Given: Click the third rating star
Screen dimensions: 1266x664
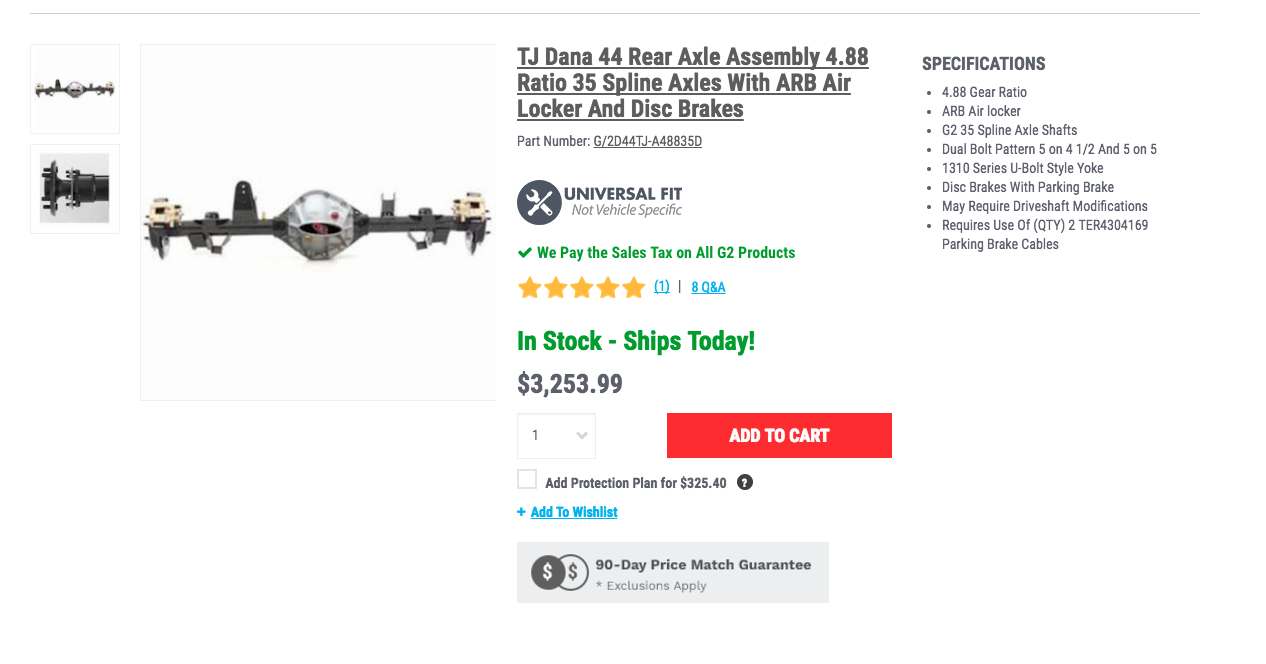Looking at the screenshot, I should [x=582, y=288].
